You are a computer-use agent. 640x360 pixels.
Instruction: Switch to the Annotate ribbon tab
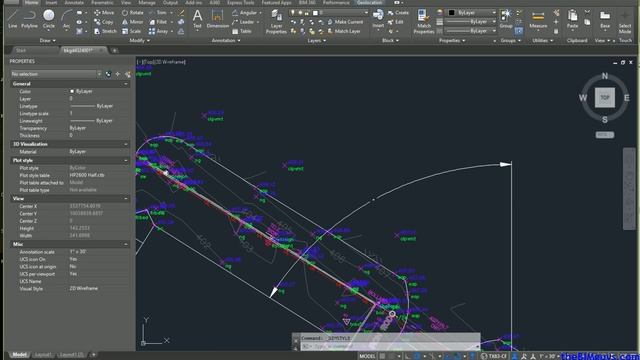click(x=74, y=2)
